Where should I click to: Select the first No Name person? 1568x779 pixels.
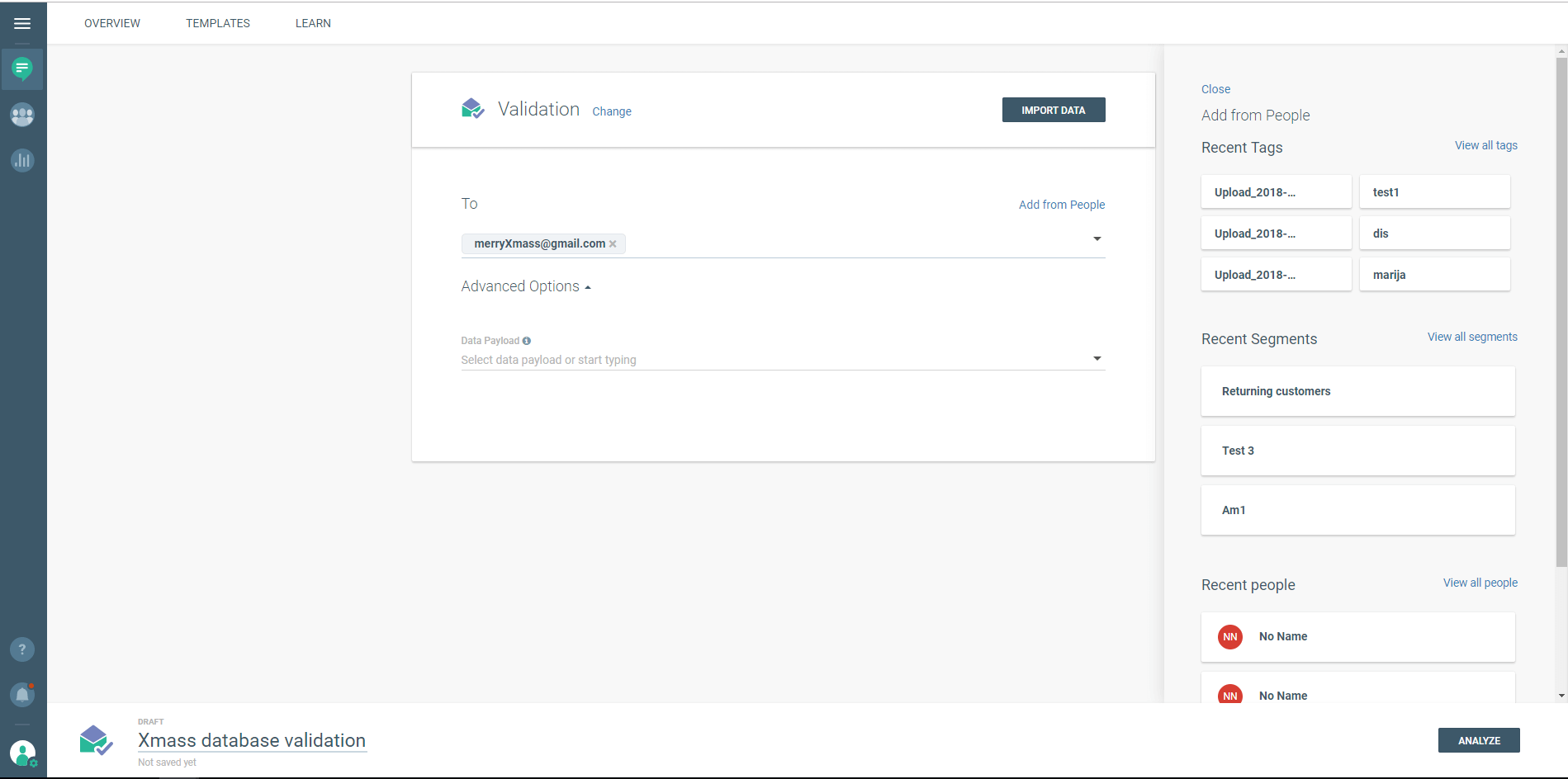[x=1358, y=636]
